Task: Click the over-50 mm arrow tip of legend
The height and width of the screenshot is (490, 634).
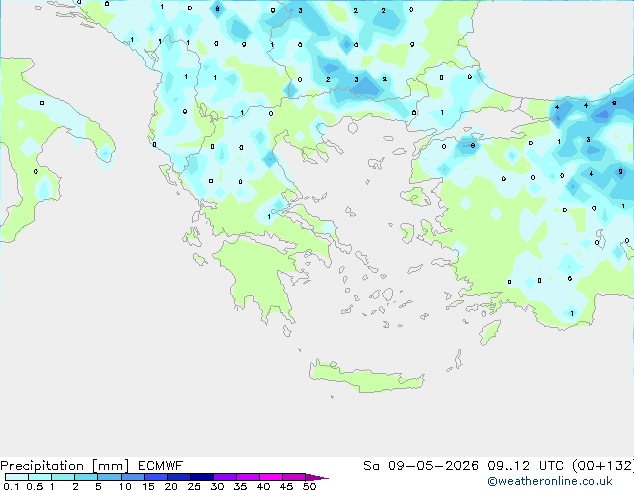Action: tap(317, 477)
